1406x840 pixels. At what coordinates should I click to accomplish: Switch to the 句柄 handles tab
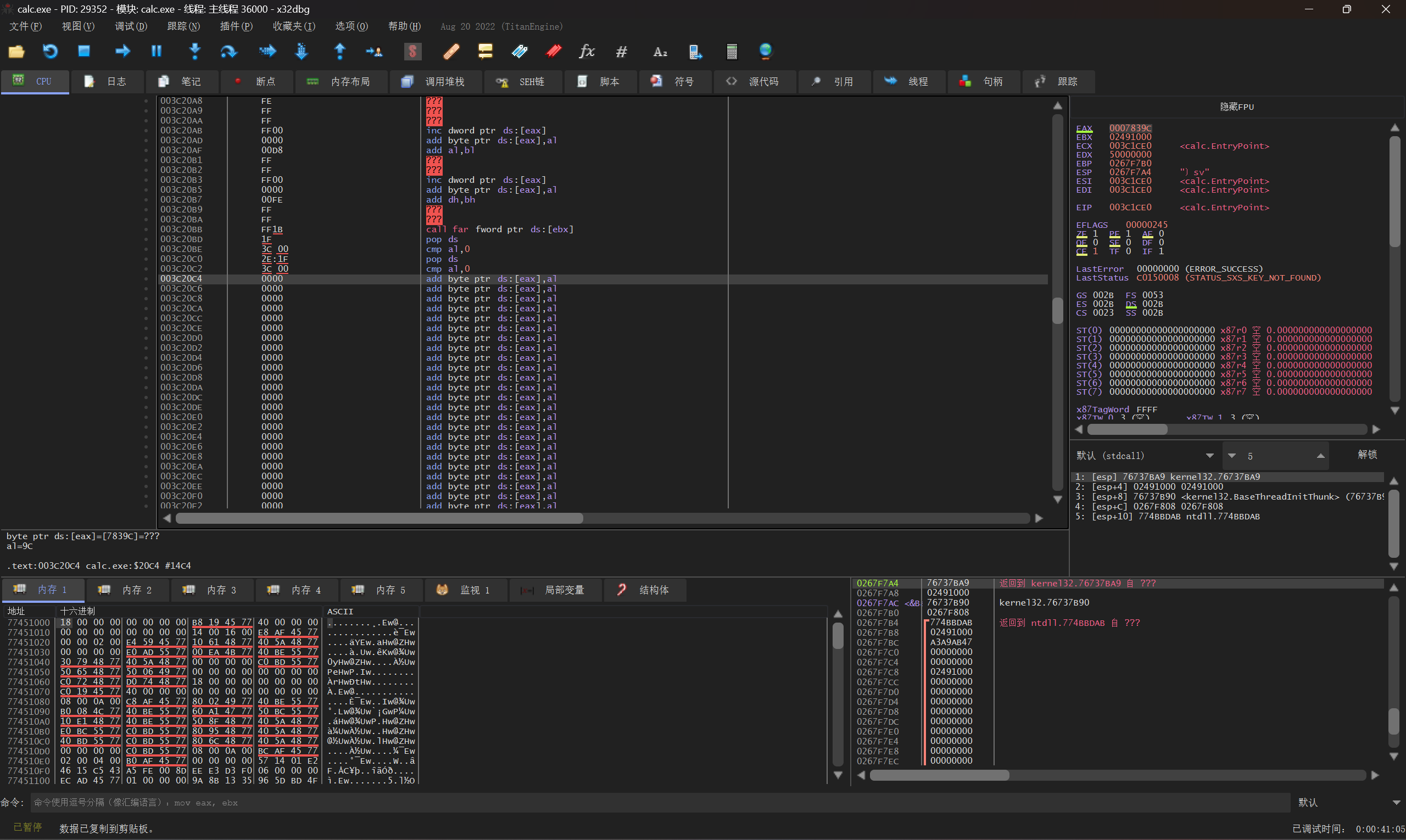(984, 81)
